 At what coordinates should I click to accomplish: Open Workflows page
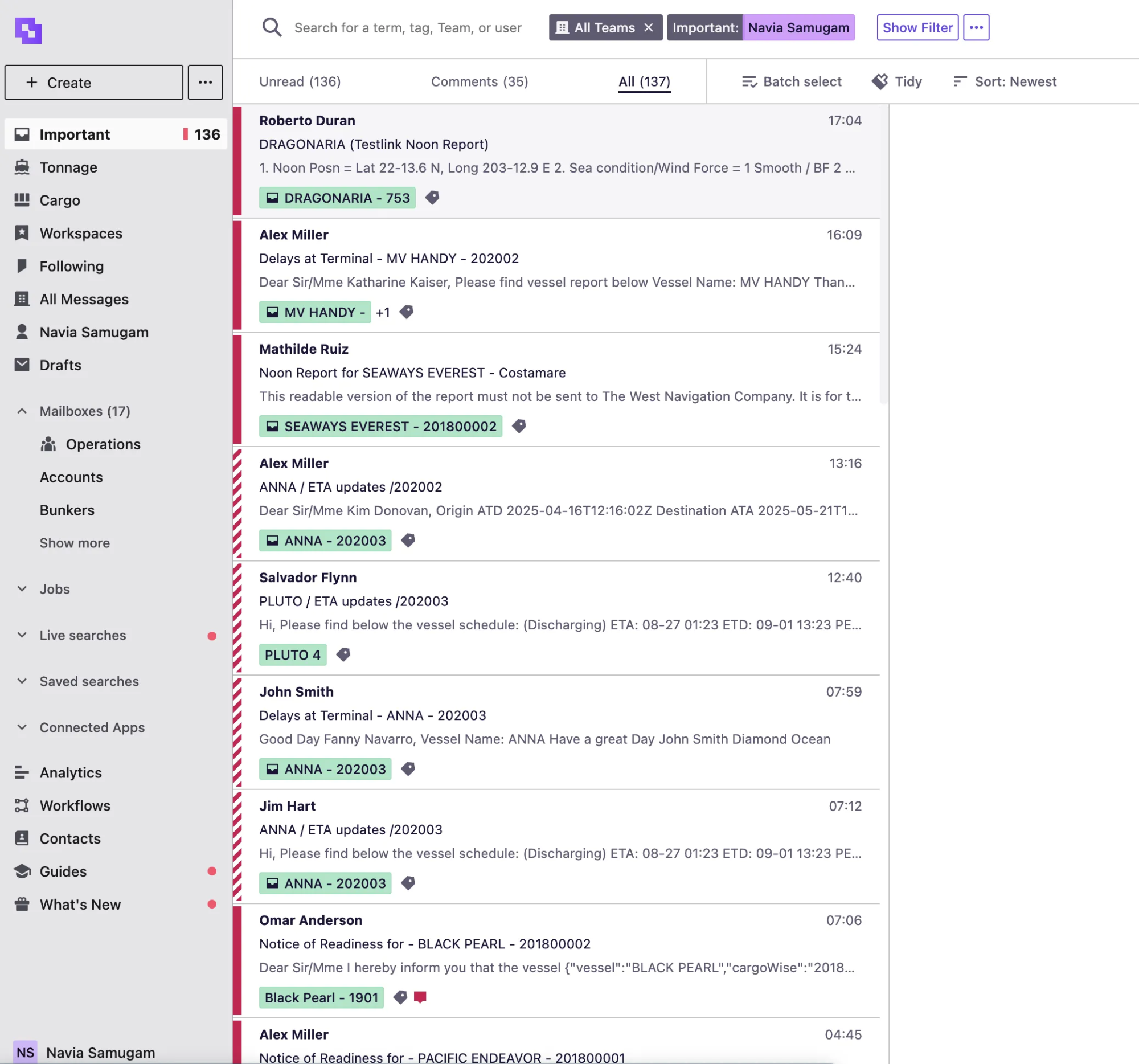116,805
